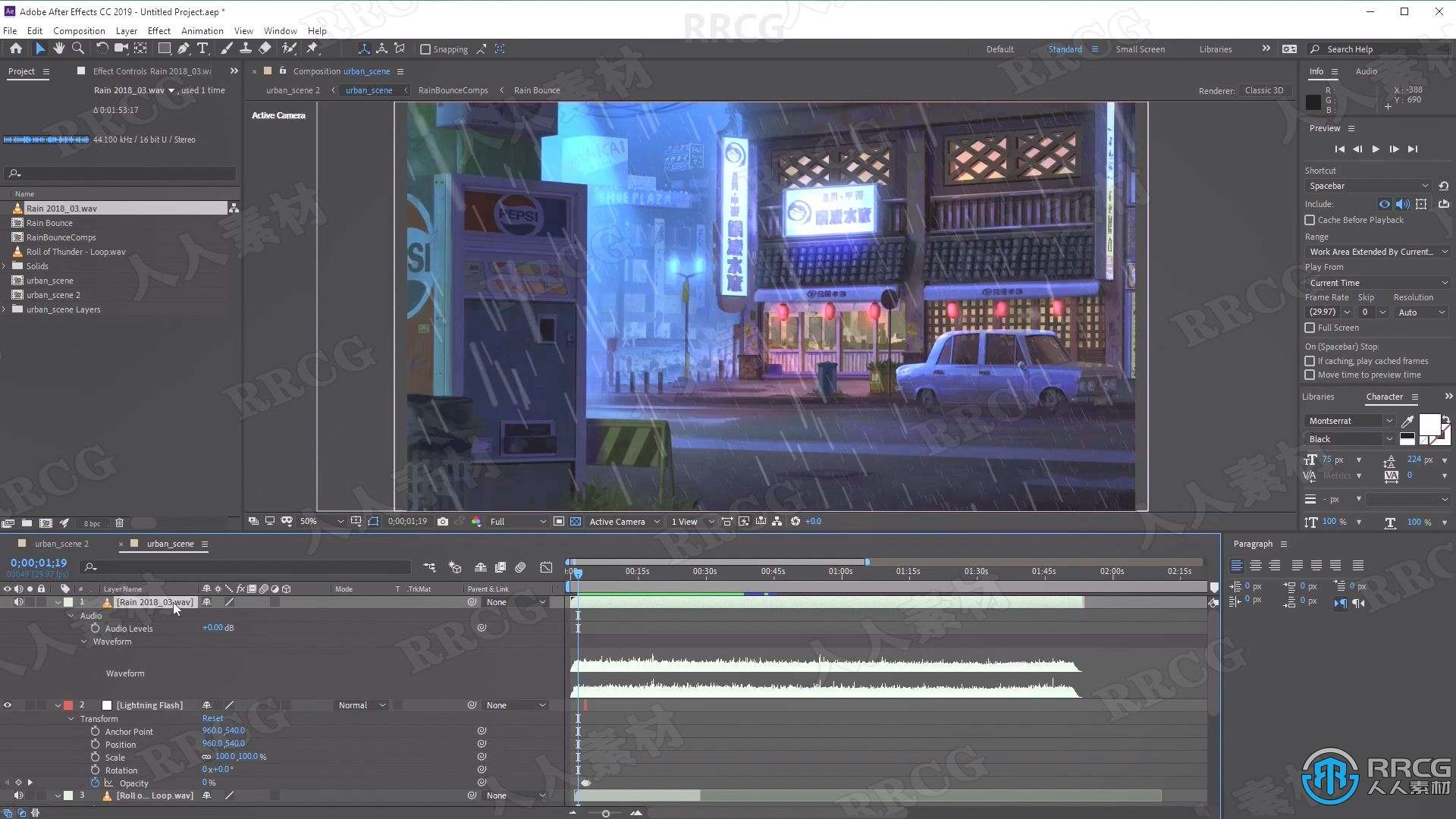Collapse the Waveform property group
This screenshot has height=819, width=1456.
(x=84, y=642)
